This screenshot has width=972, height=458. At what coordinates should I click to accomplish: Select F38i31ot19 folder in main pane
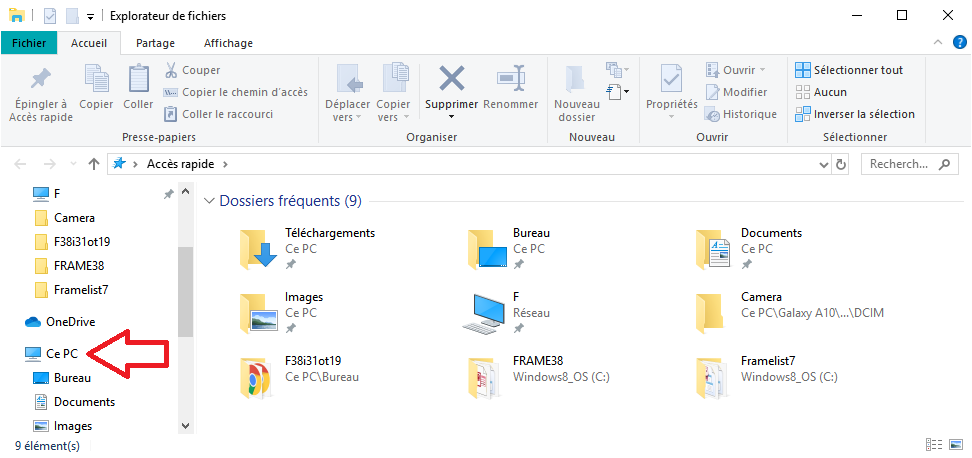pyautogui.click(x=299, y=377)
